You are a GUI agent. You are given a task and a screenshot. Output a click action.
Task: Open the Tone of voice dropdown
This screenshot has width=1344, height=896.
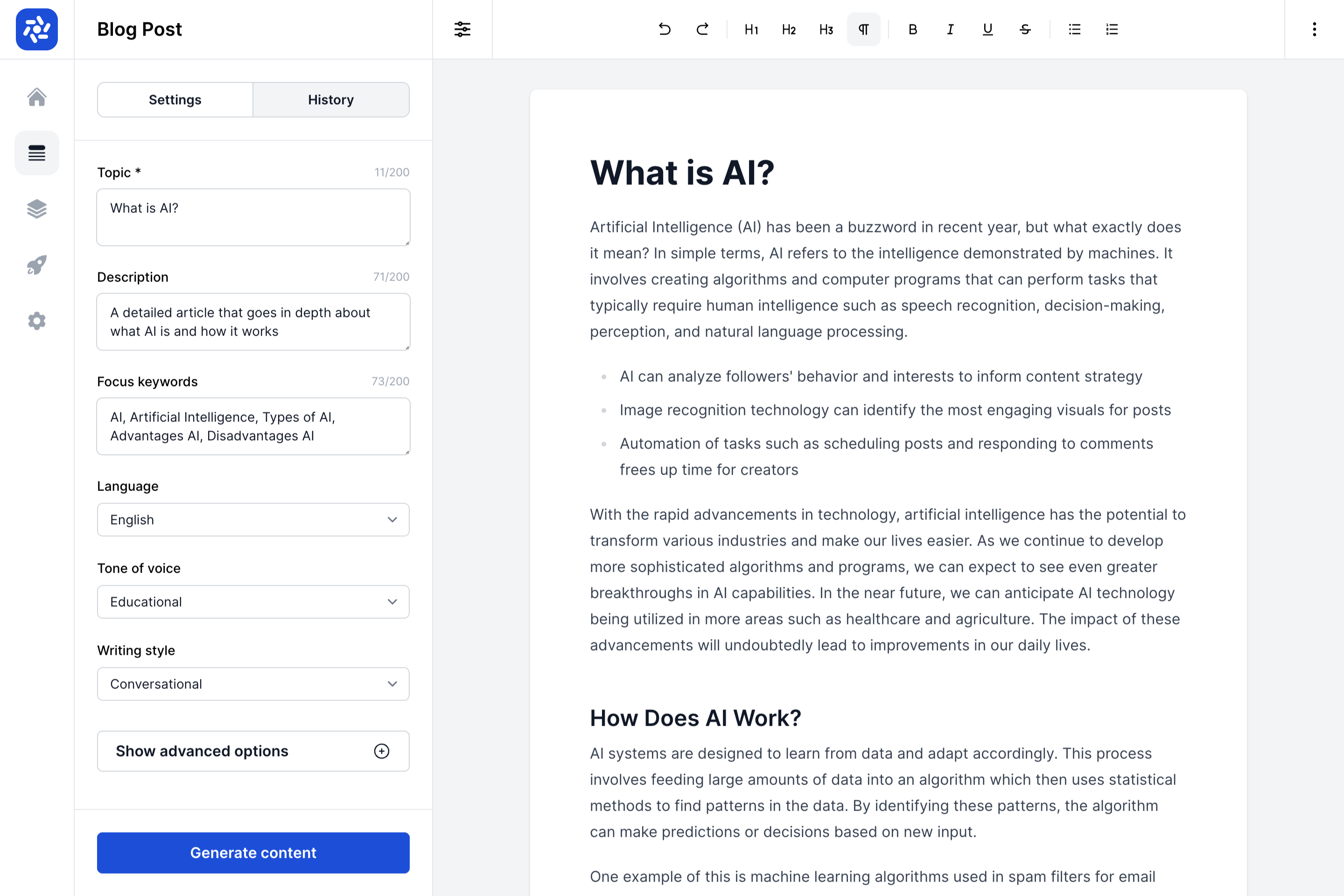pyautogui.click(x=253, y=602)
